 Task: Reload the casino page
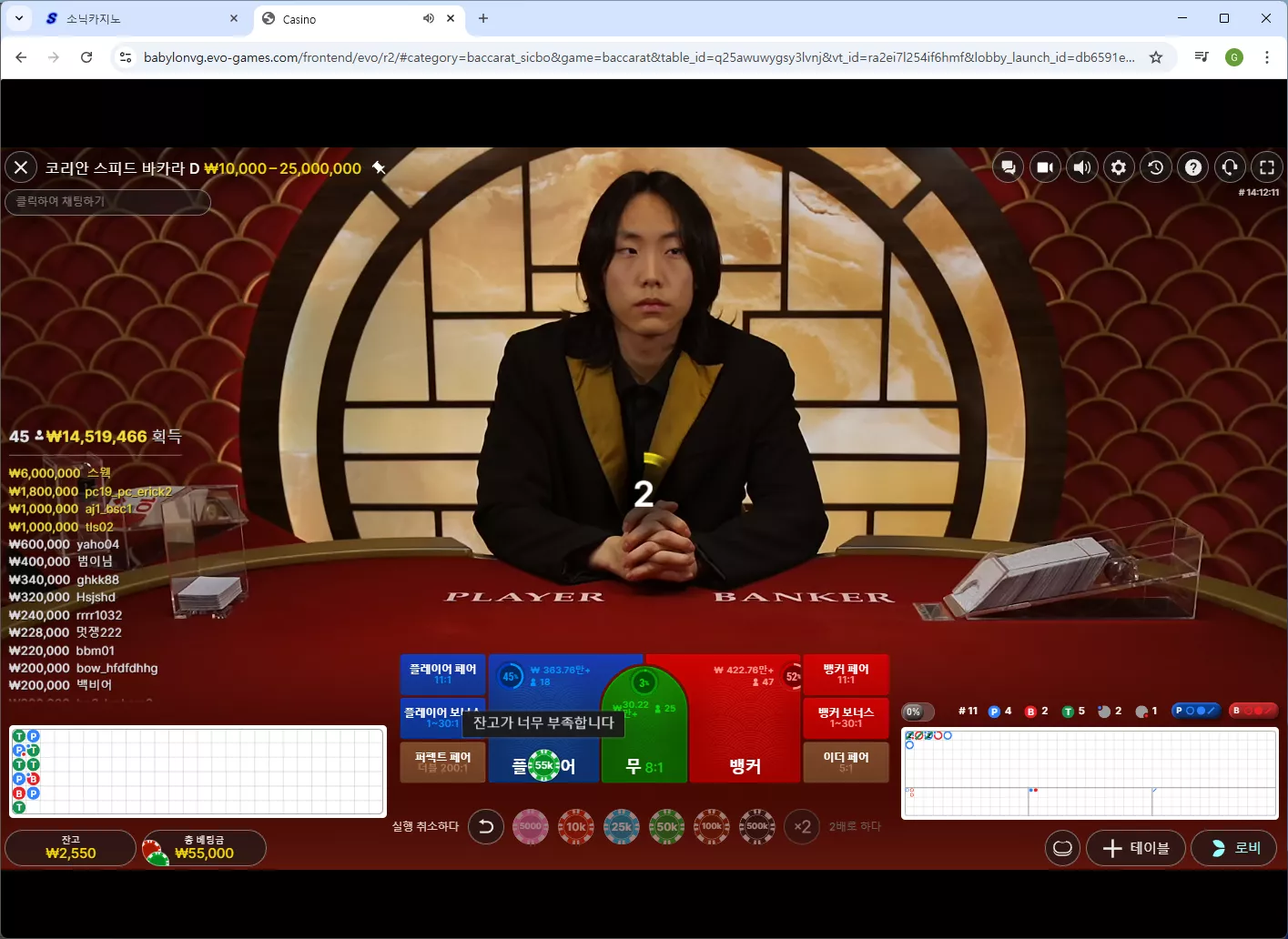[x=86, y=57]
